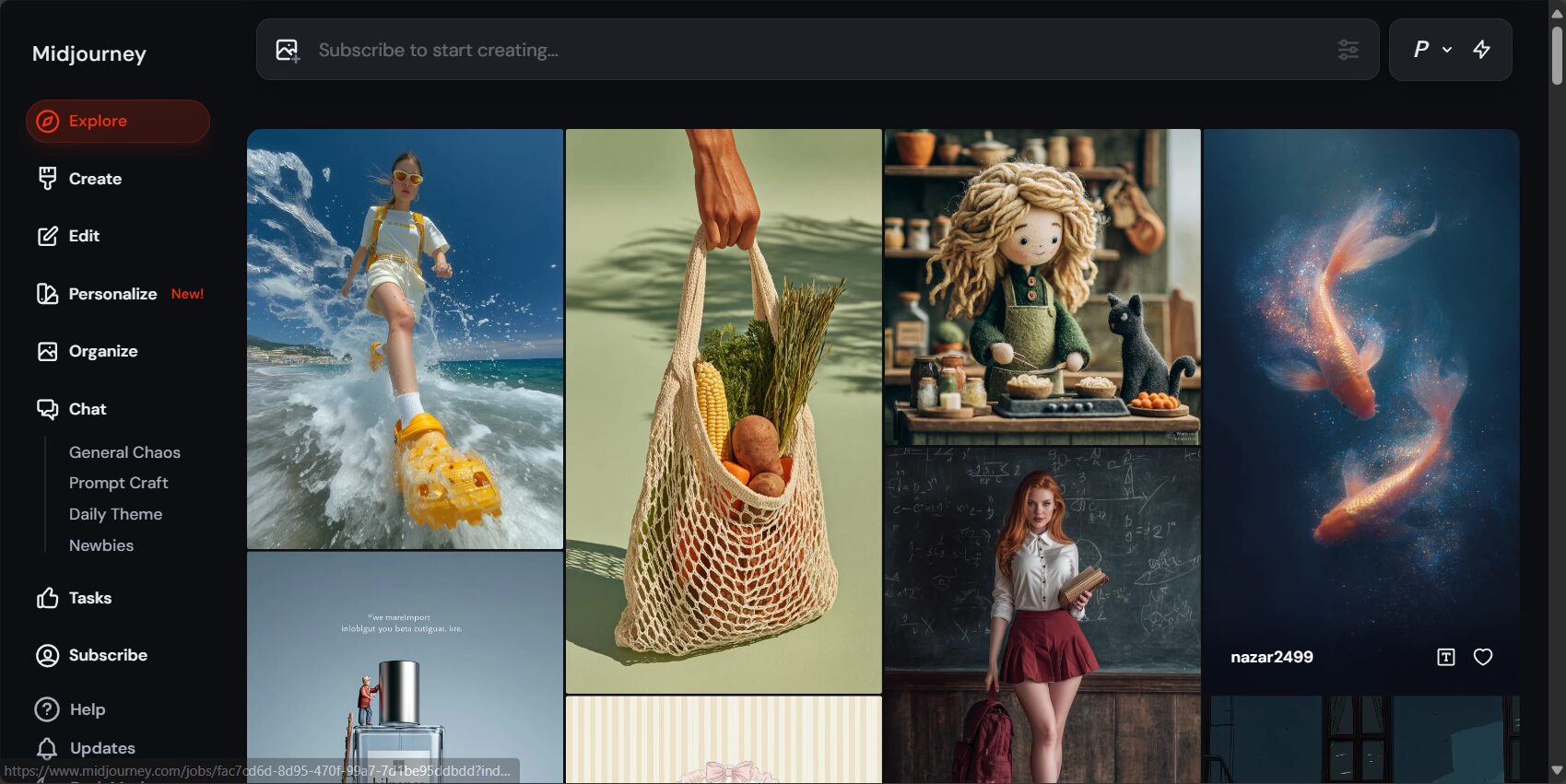Viewport: 1566px width, 784px height.
Task: Open the red-haired teacher chalkboard image
Action: [1042, 615]
